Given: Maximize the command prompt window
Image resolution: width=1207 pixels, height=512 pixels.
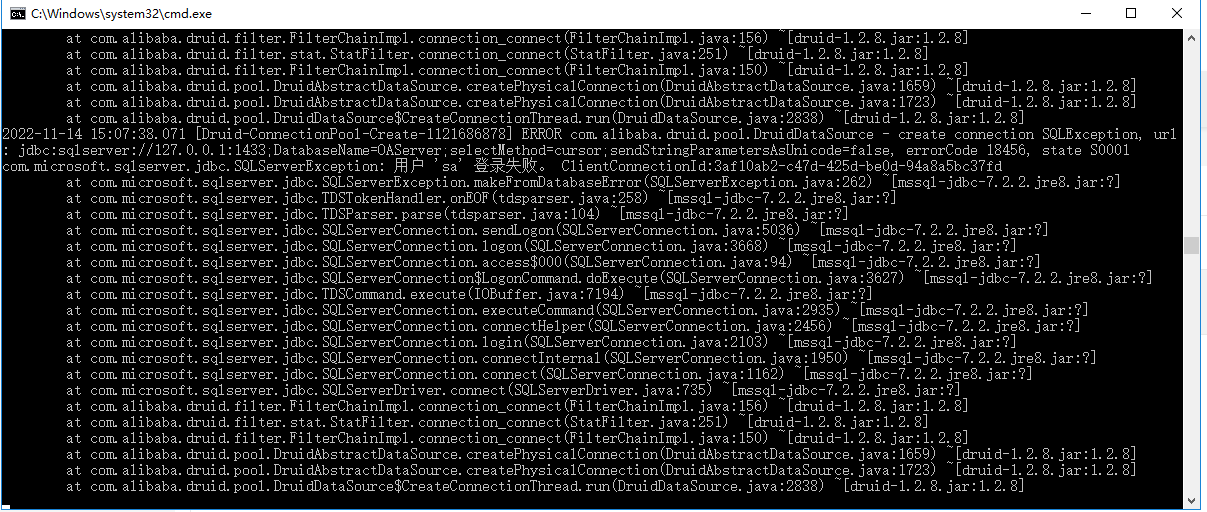Looking at the screenshot, I should pyautogui.click(x=1131, y=14).
